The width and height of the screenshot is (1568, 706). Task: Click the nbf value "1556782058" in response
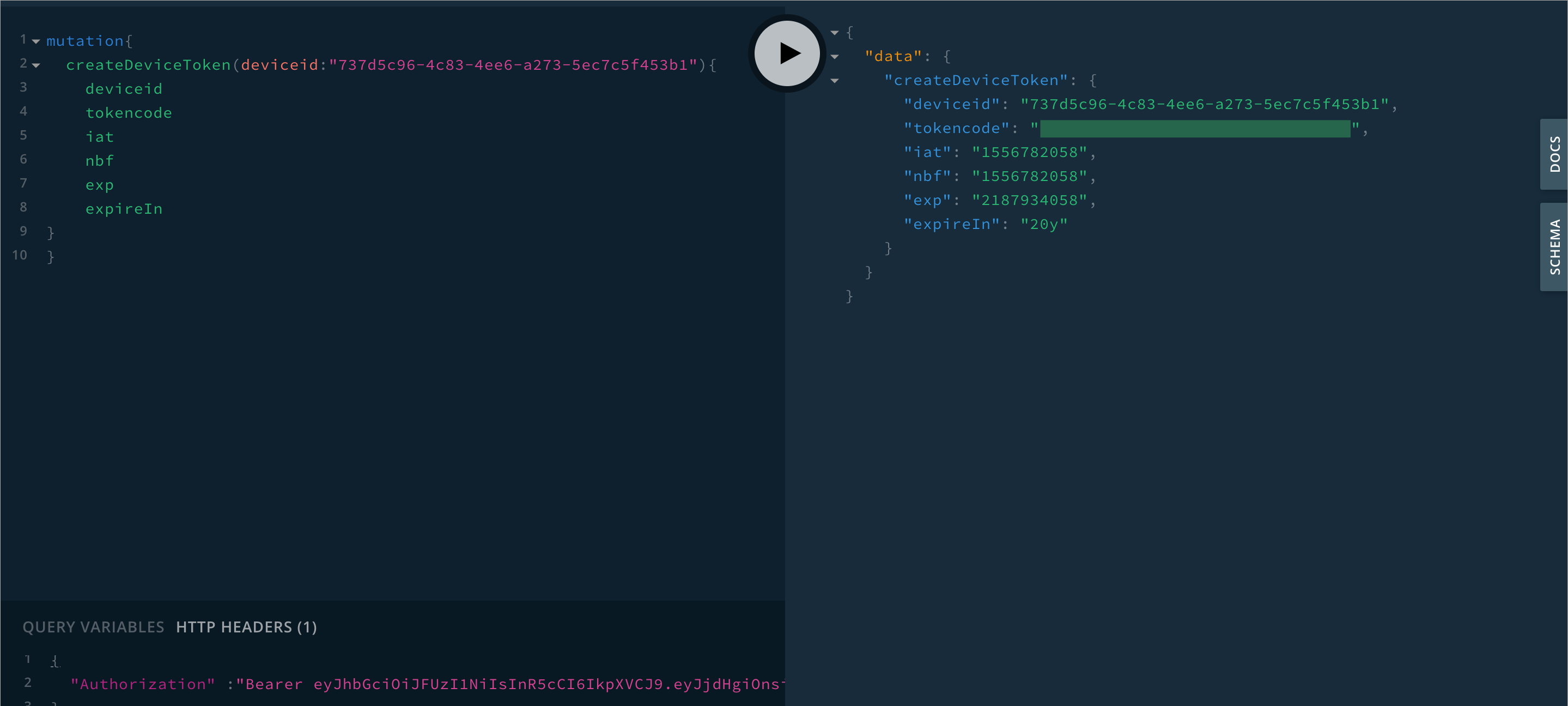1029,176
